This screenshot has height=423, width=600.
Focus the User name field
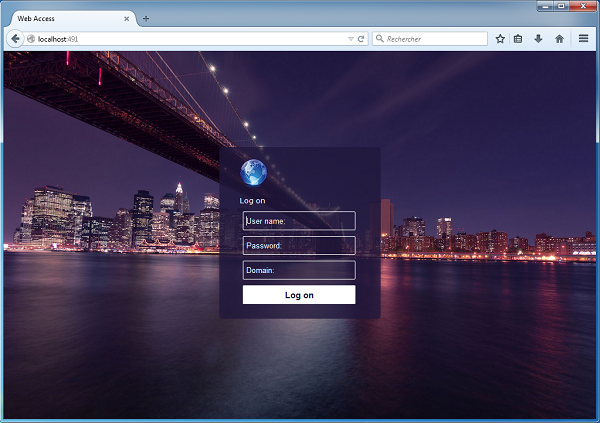(x=299, y=221)
